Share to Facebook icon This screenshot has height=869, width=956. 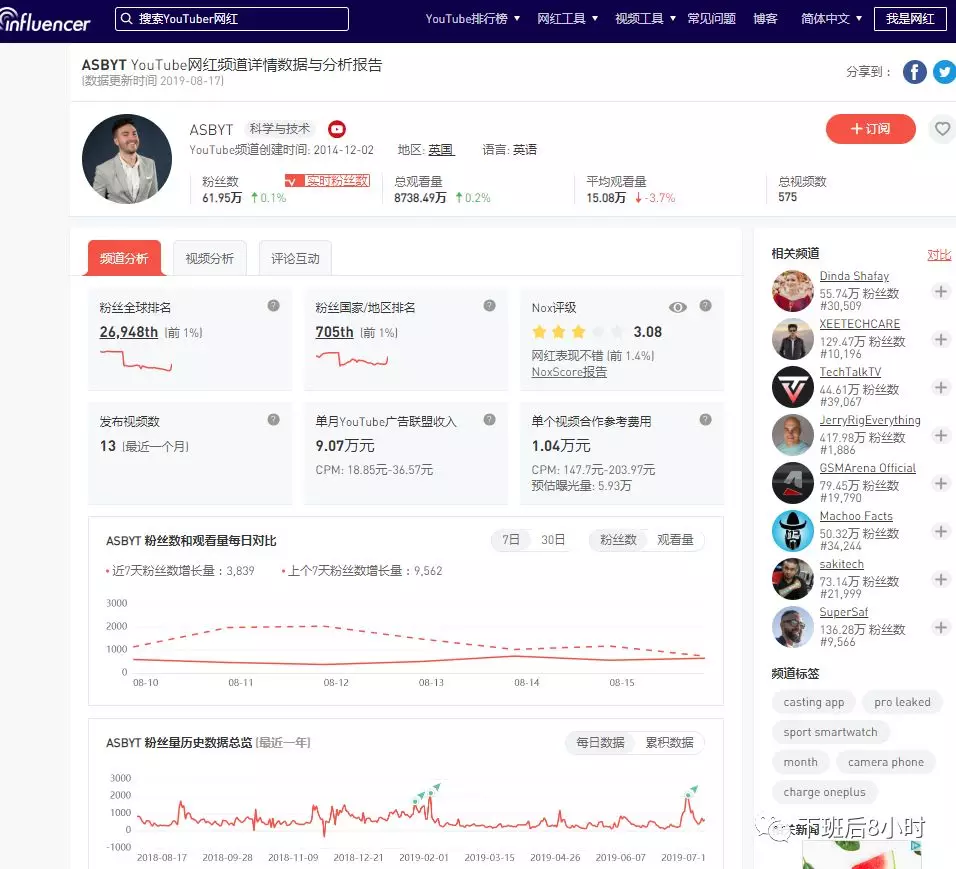tap(914, 72)
